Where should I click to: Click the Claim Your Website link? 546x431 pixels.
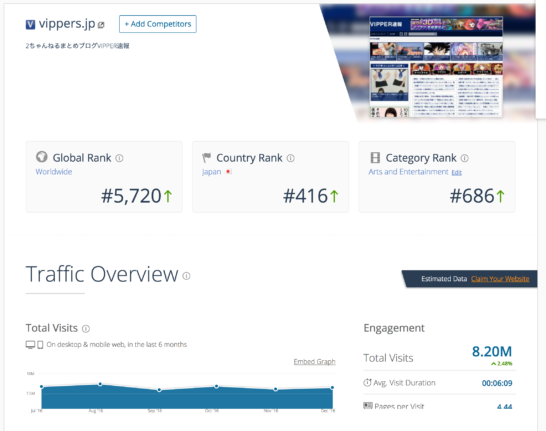500,279
